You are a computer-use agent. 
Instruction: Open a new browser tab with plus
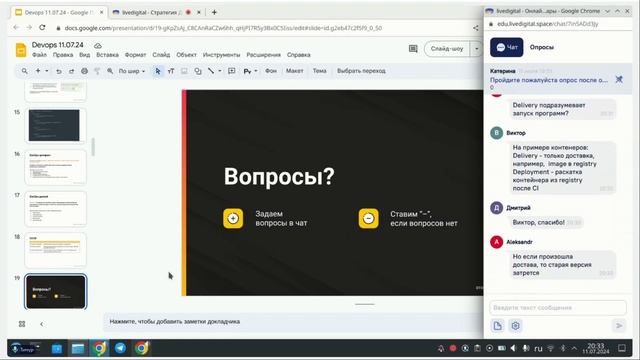pyautogui.click(x=214, y=12)
